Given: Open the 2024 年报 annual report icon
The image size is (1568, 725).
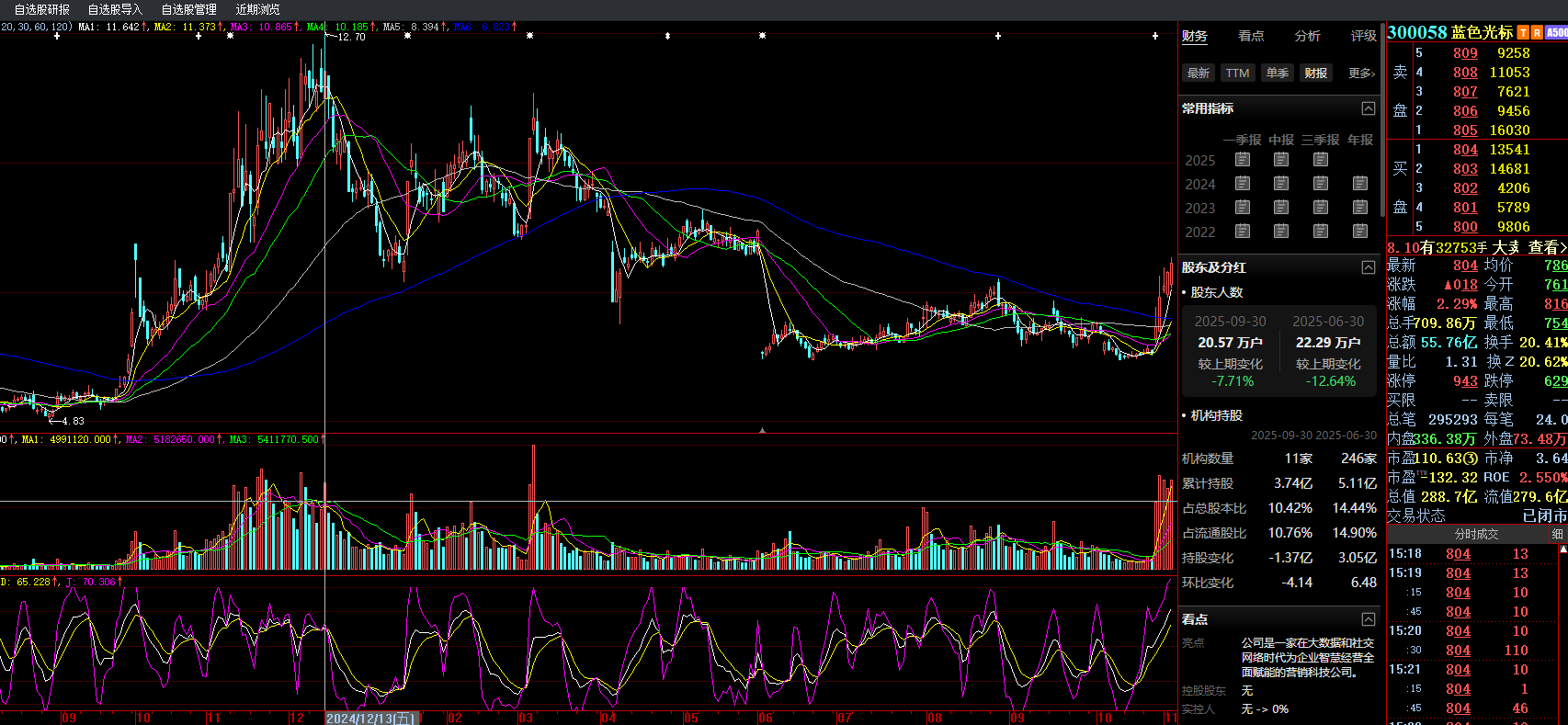Looking at the screenshot, I should point(1360,184).
